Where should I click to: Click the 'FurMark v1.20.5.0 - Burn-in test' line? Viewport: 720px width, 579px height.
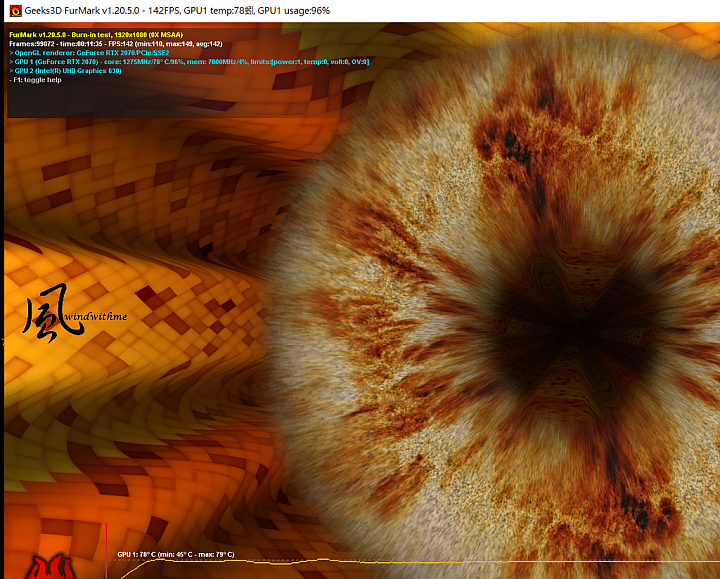click(x=96, y=35)
